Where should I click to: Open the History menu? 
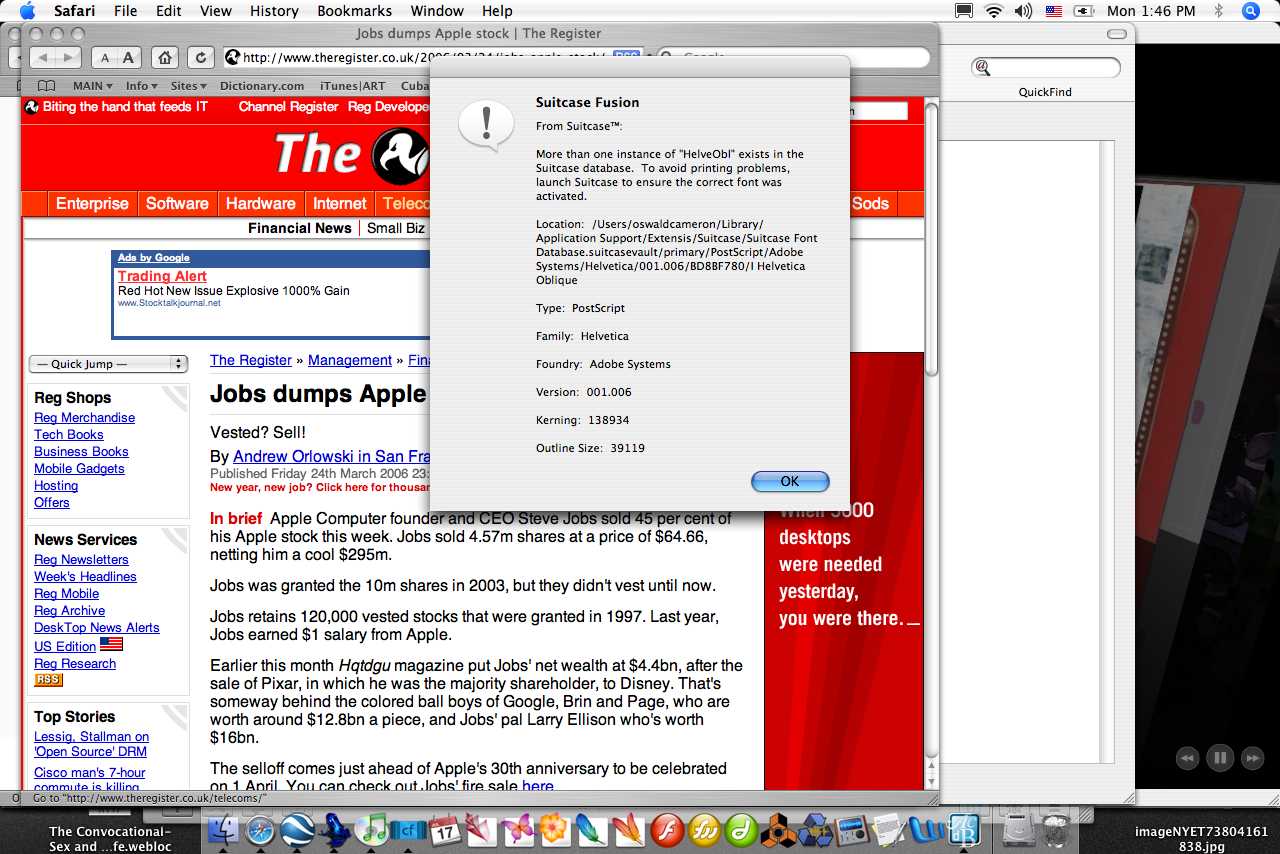pyautogui.click(x=274, y=11)
